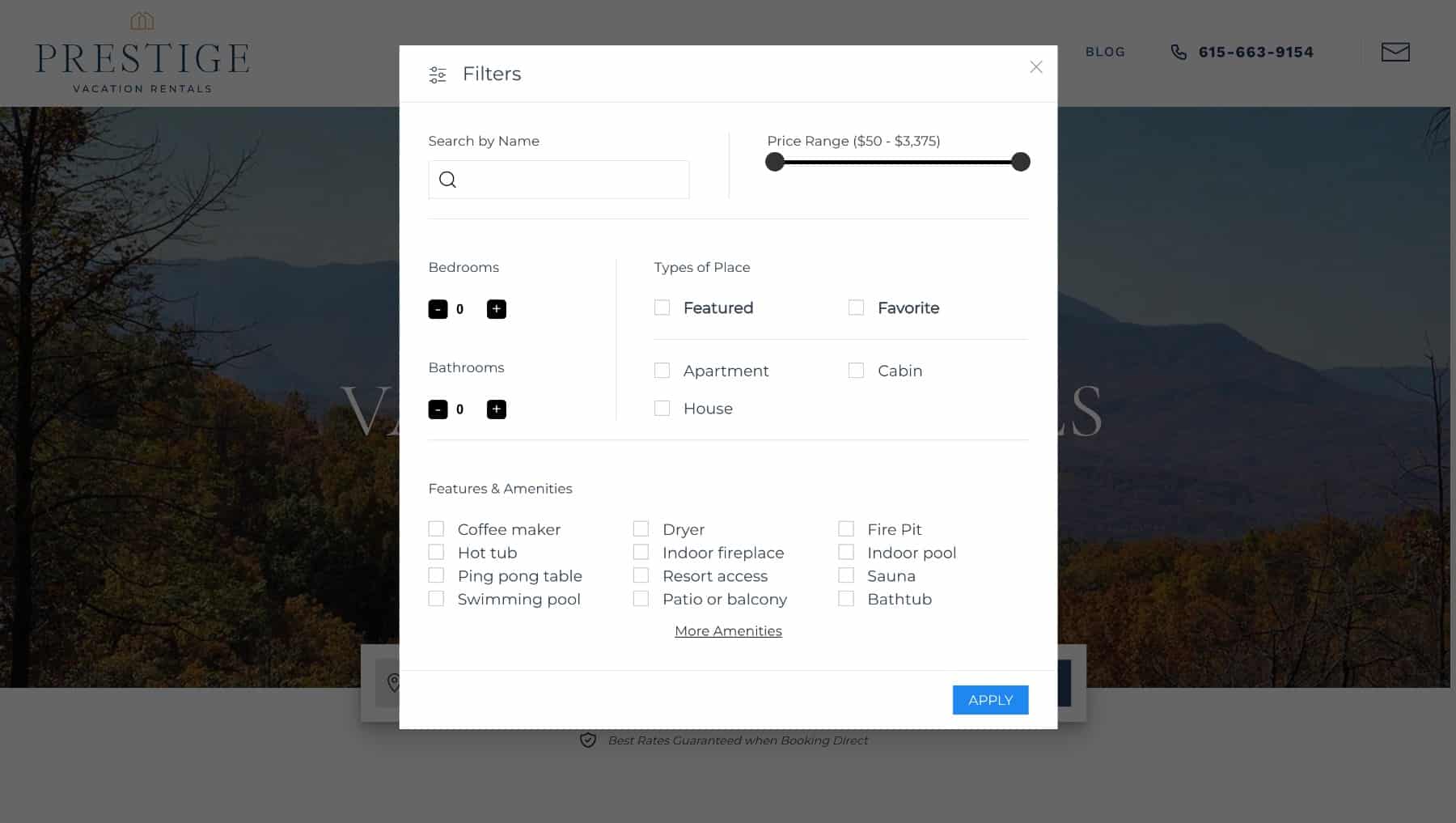The width and height of the screenshot is (1456, 823).
Task: Increase Bathrooms count with plus button
Action: click(x=497, y=409)
